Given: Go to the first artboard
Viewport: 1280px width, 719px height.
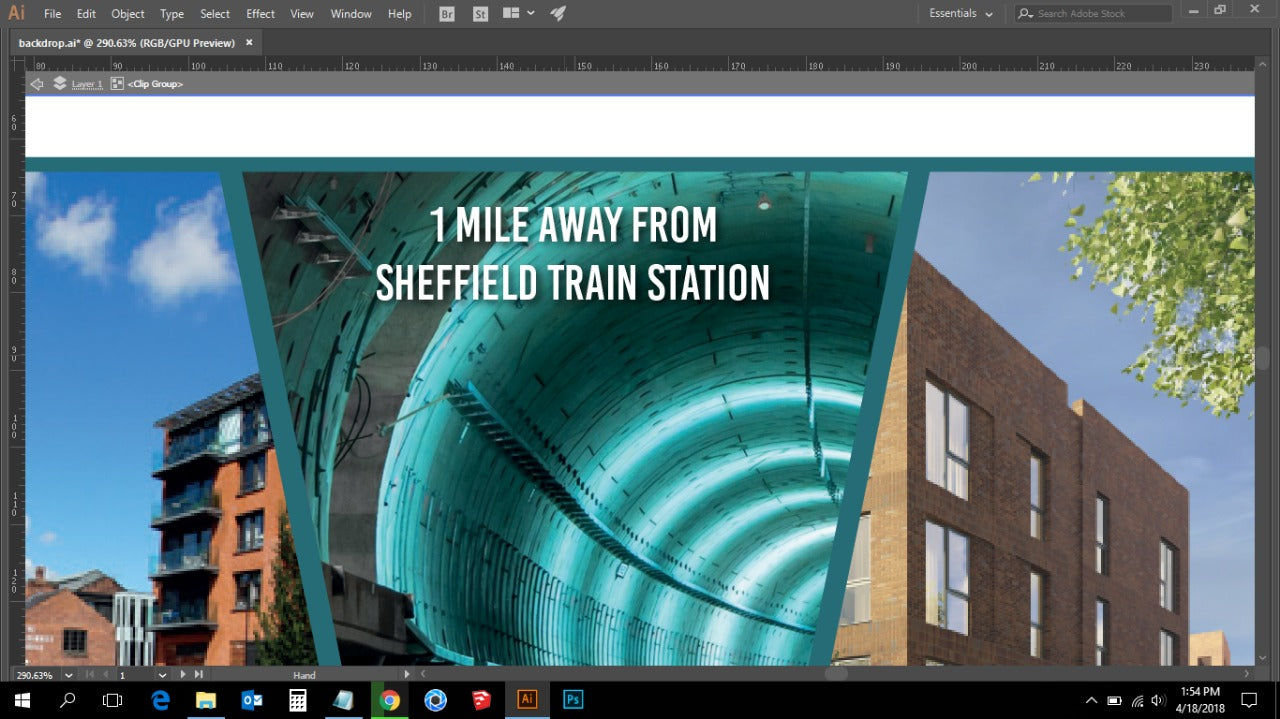Looking at the screenshot, I should click(91, 675).
